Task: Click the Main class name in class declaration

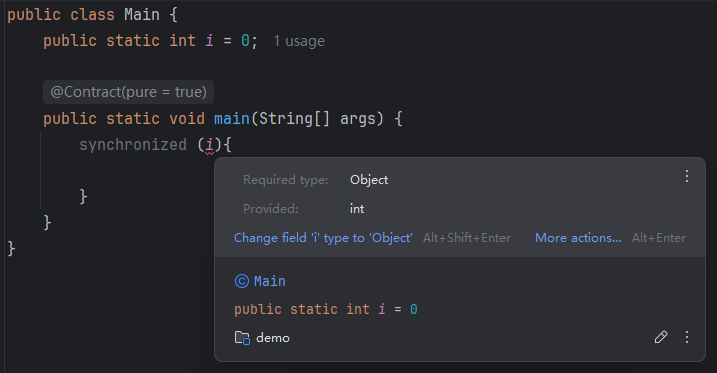Action: [142, 15]
